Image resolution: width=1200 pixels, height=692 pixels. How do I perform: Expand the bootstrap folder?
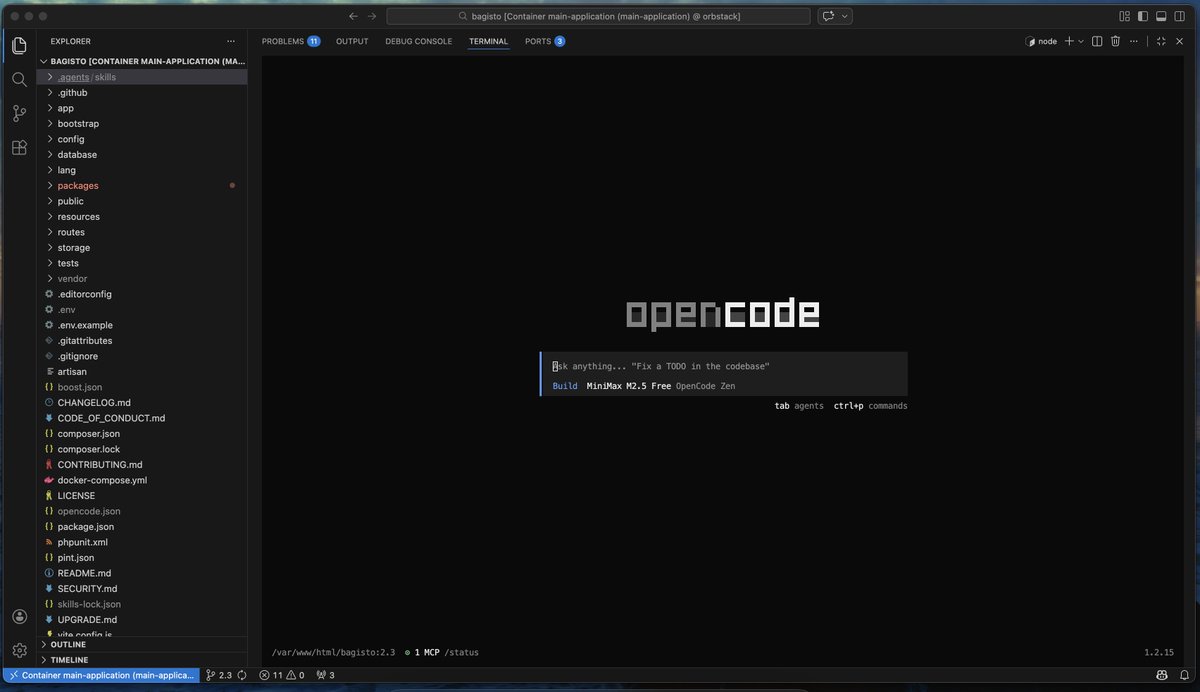pos(142,123)
